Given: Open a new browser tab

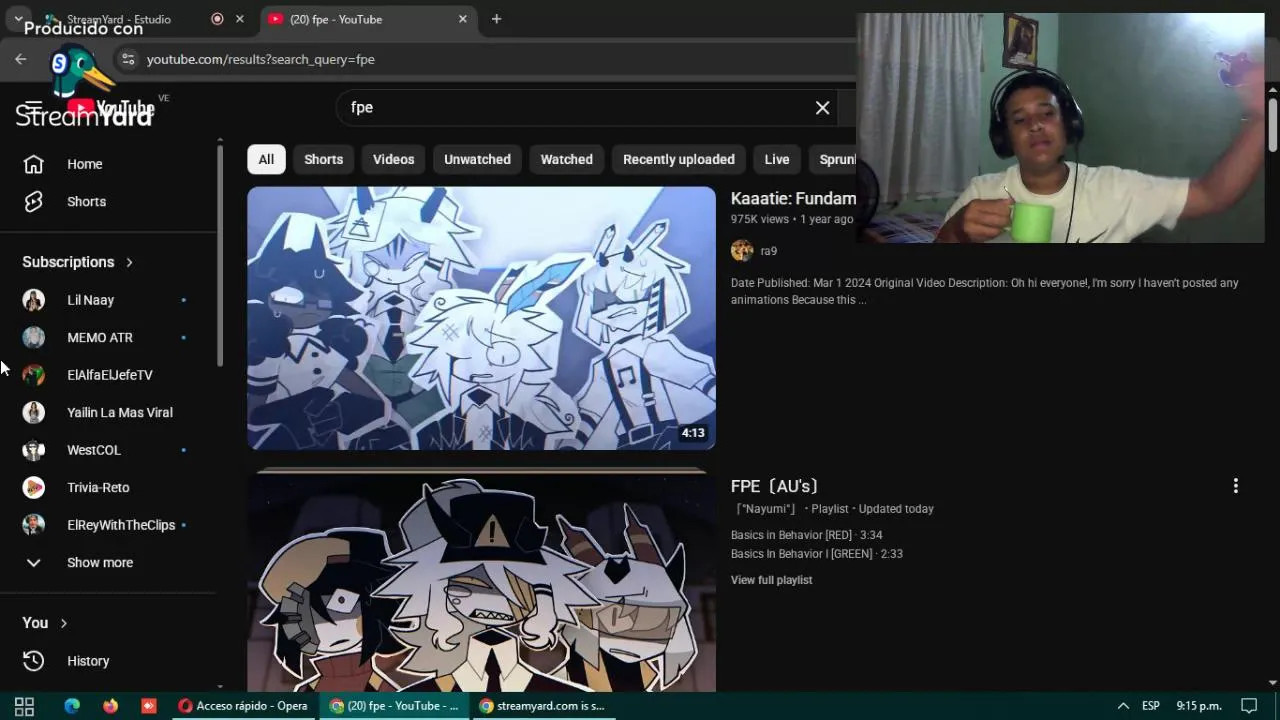Looking at the screenshot, I should click(x=496, y=19).
